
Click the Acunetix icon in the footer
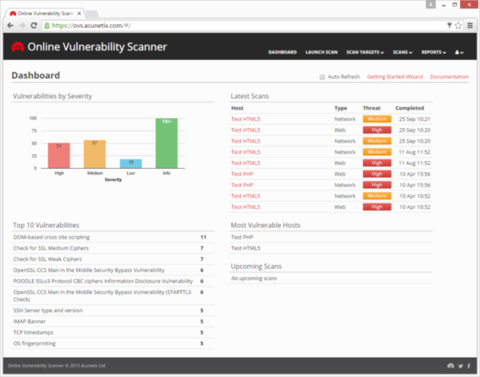click(451, 366)
